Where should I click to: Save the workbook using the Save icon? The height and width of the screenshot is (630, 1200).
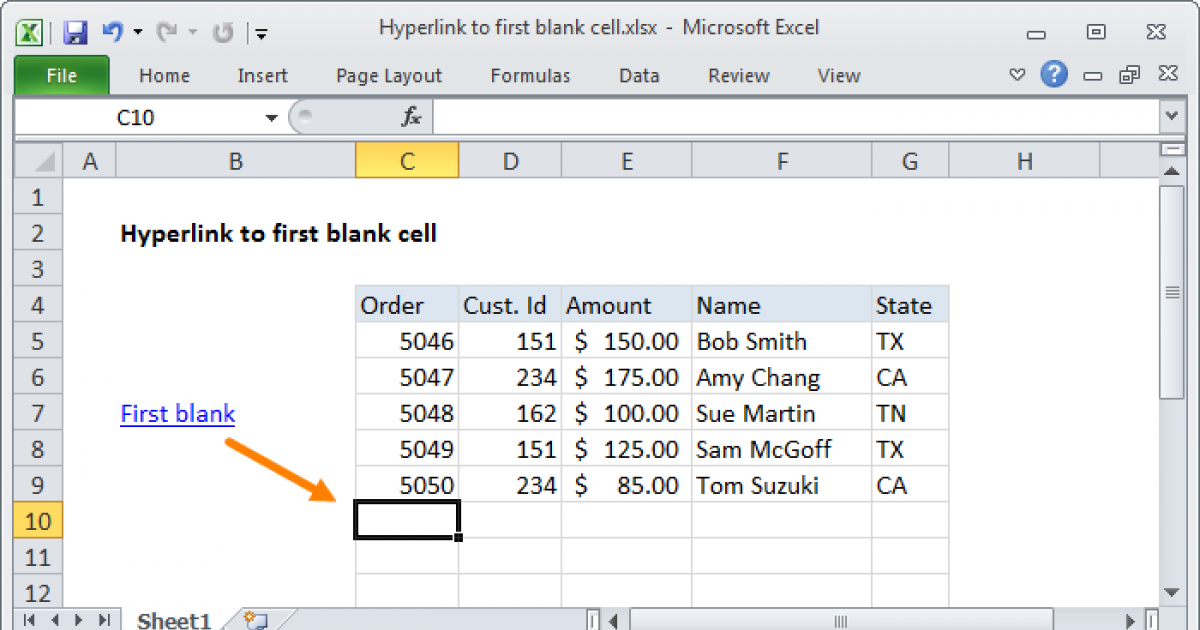pos(74,31)
